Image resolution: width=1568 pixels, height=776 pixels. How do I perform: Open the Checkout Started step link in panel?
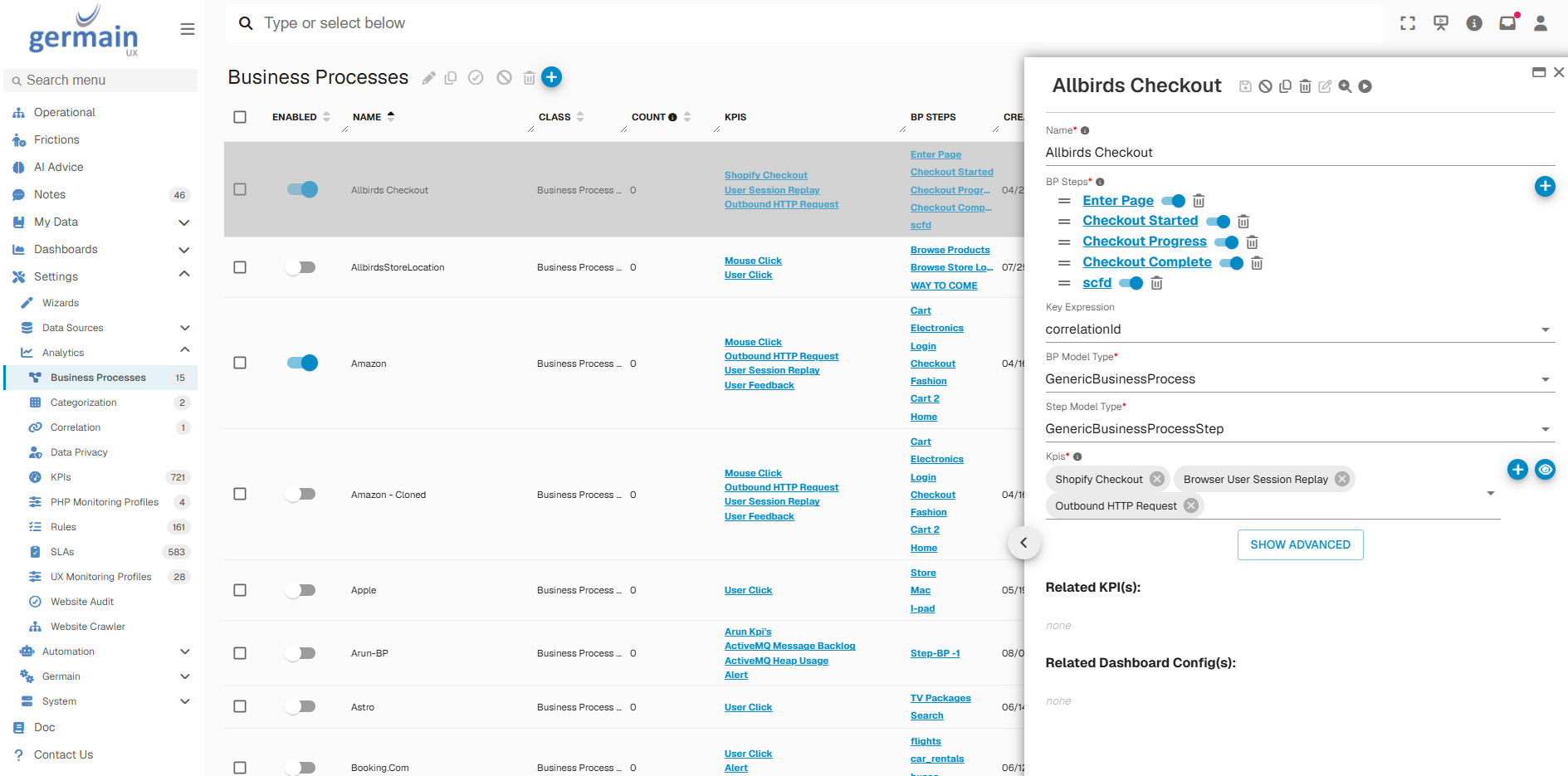(1140, 221)
